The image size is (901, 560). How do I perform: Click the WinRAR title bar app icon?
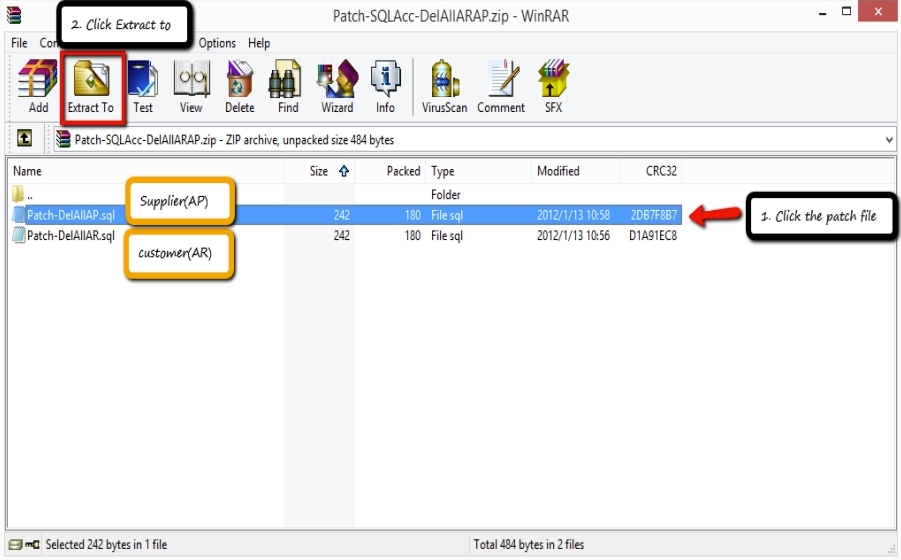[x=14, y=15]
